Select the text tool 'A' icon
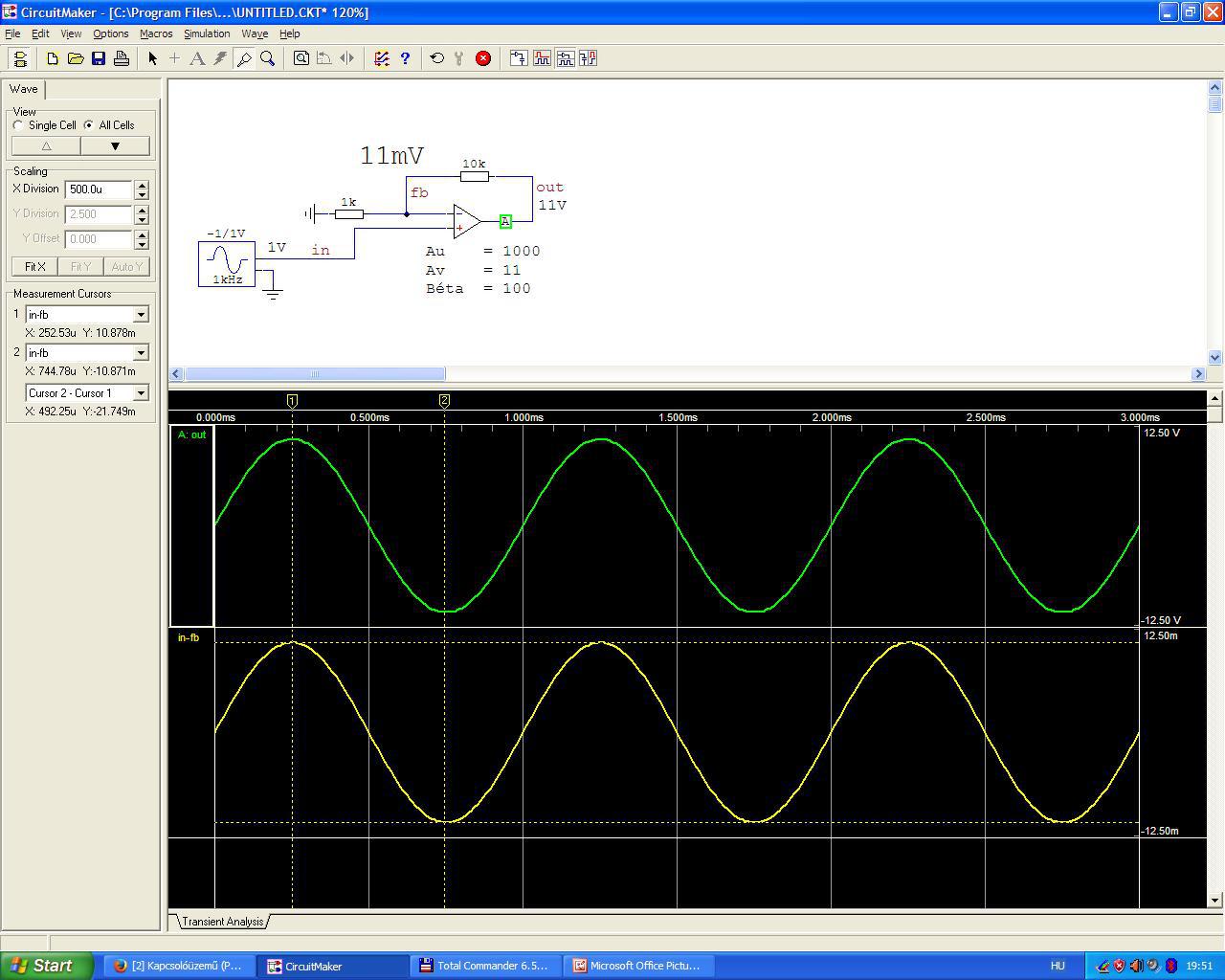Viewport: 1225px width, 980px height. pyautogui.click(x=197, y=58)
